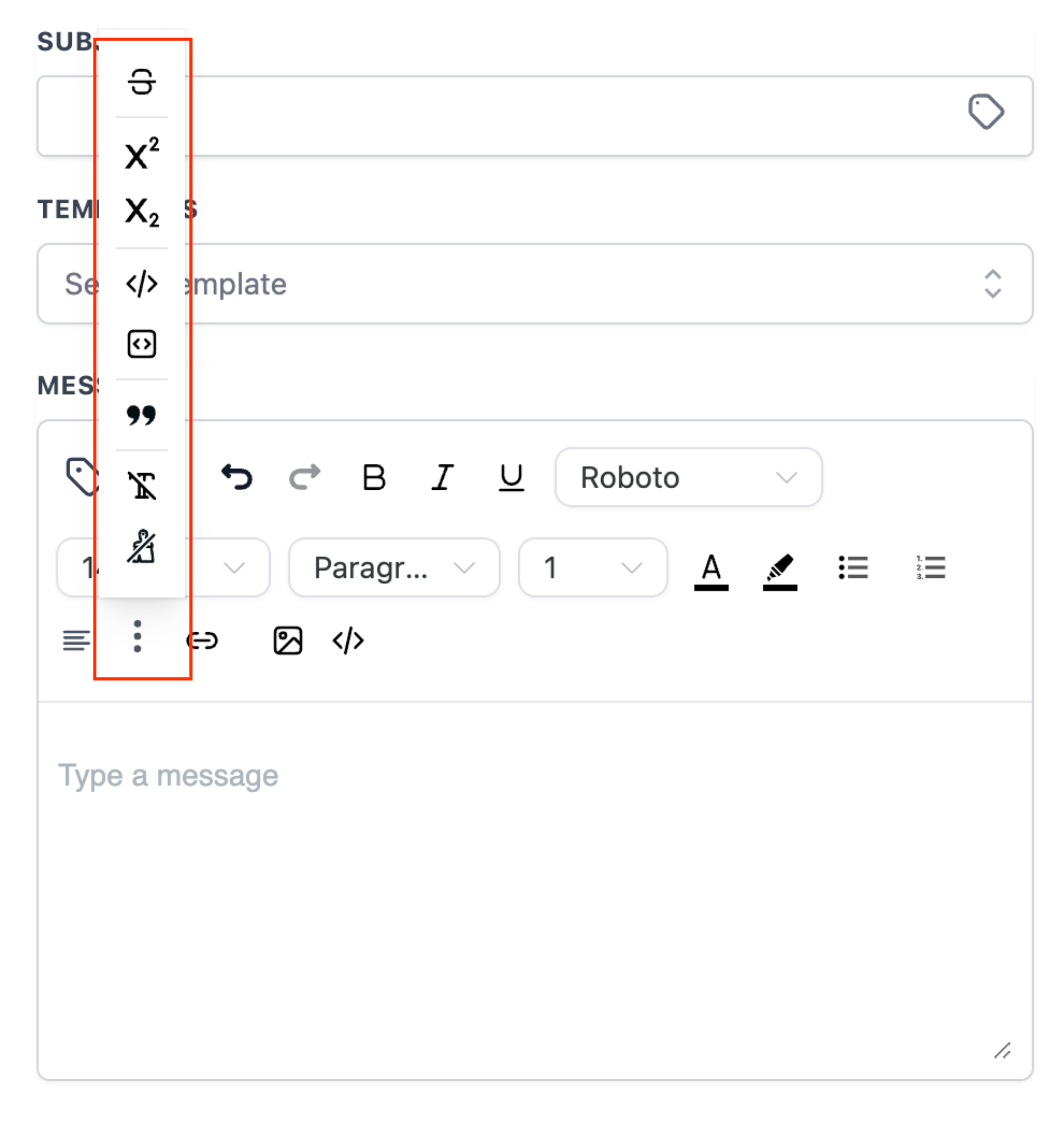Toggle underline formatting

coord(511,477)
